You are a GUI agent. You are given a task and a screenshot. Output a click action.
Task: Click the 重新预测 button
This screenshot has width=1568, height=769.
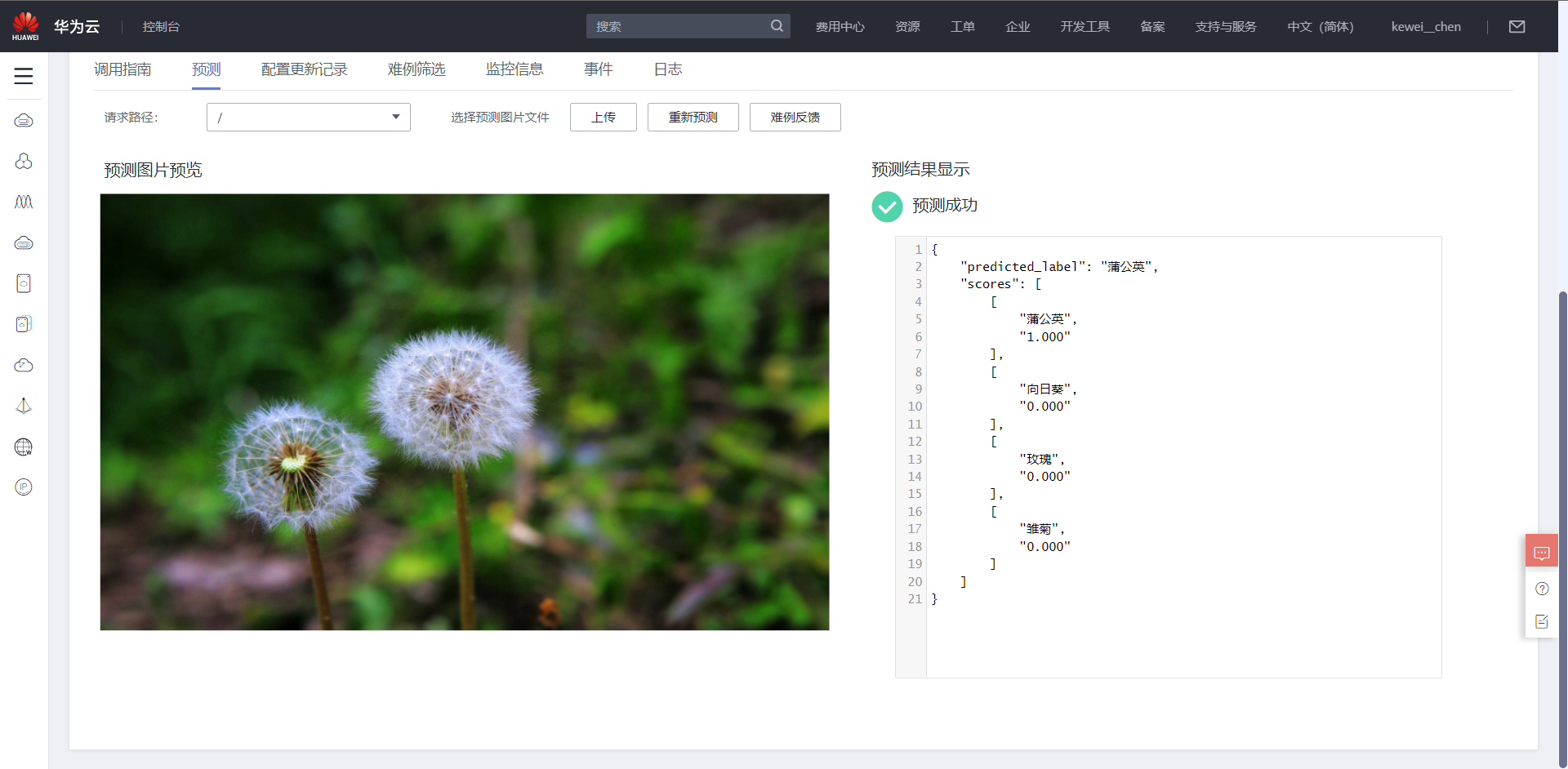point(693,118)
